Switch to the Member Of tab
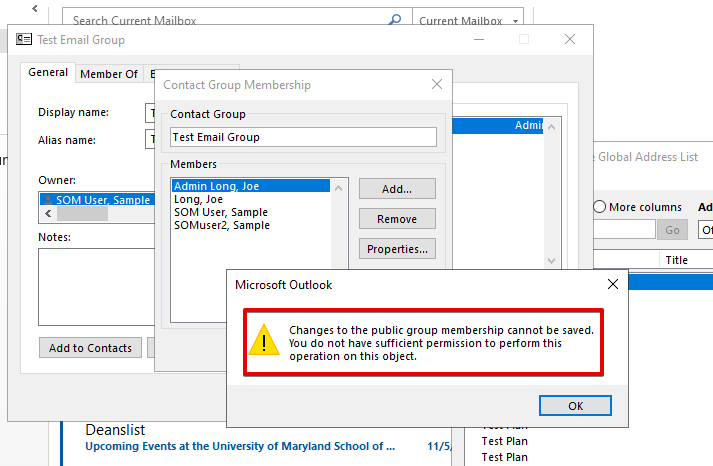The image size is (713, 466). tap(109, 74)
